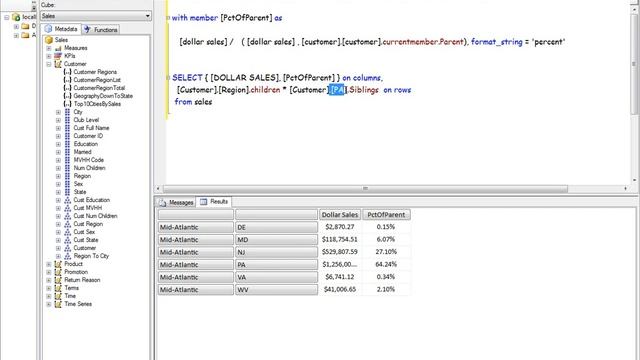The width and height of the screenshot is (640, 360).
Task: Click the VA row header cell
Action: click(276, 277)
